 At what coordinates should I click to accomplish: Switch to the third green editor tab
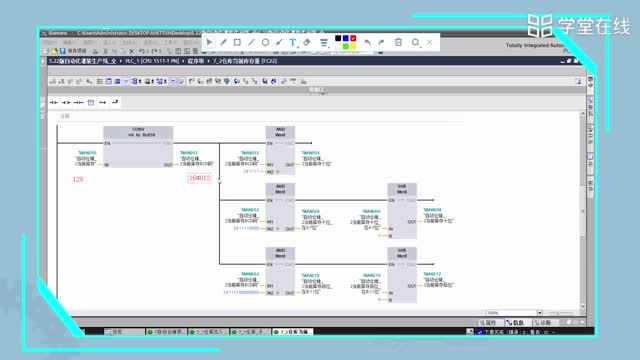(250, 332)
